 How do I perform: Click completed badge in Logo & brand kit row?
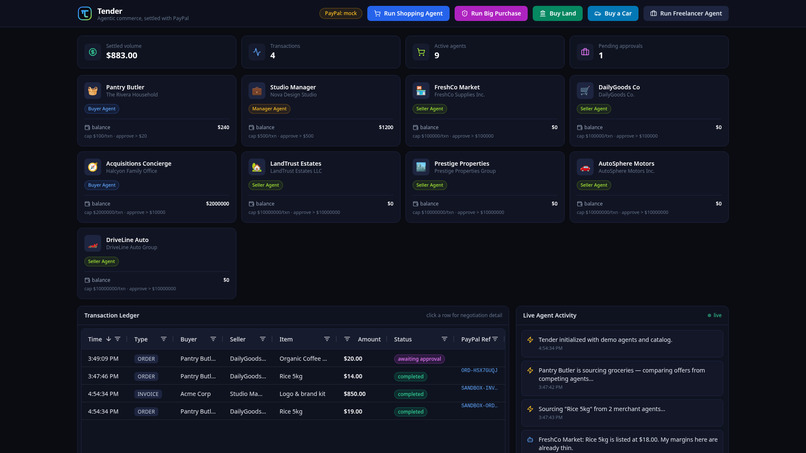[410, 394]
